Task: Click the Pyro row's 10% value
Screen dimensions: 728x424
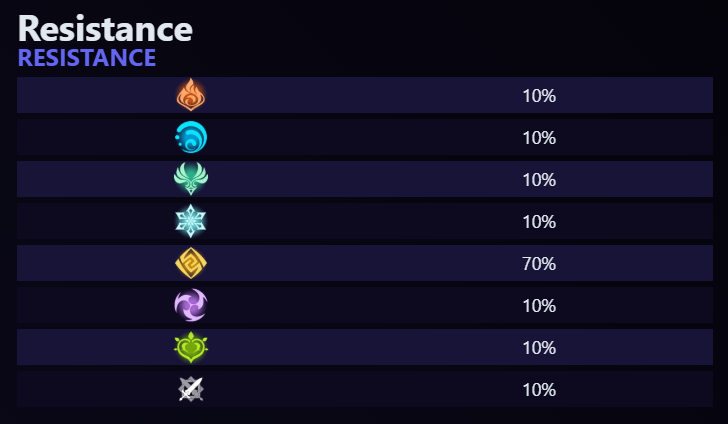Action: pos(538,96)
